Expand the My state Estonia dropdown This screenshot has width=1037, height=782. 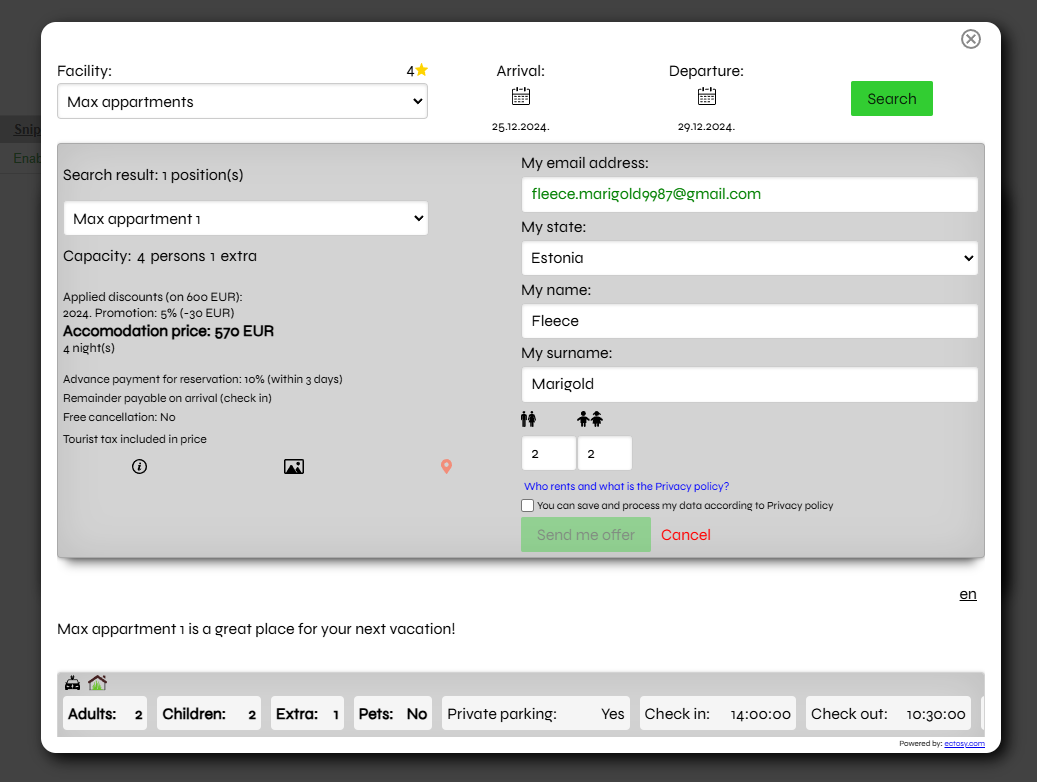tap(749, 258)
